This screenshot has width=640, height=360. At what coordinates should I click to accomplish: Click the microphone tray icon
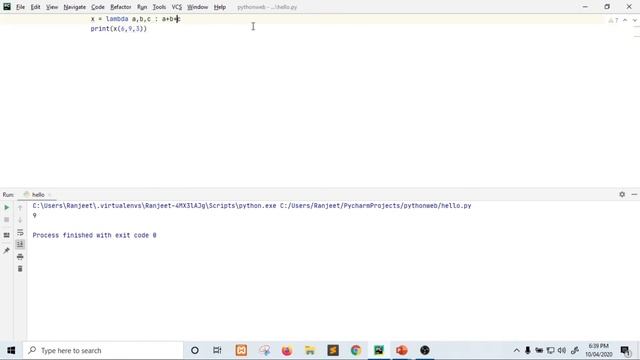528,350
